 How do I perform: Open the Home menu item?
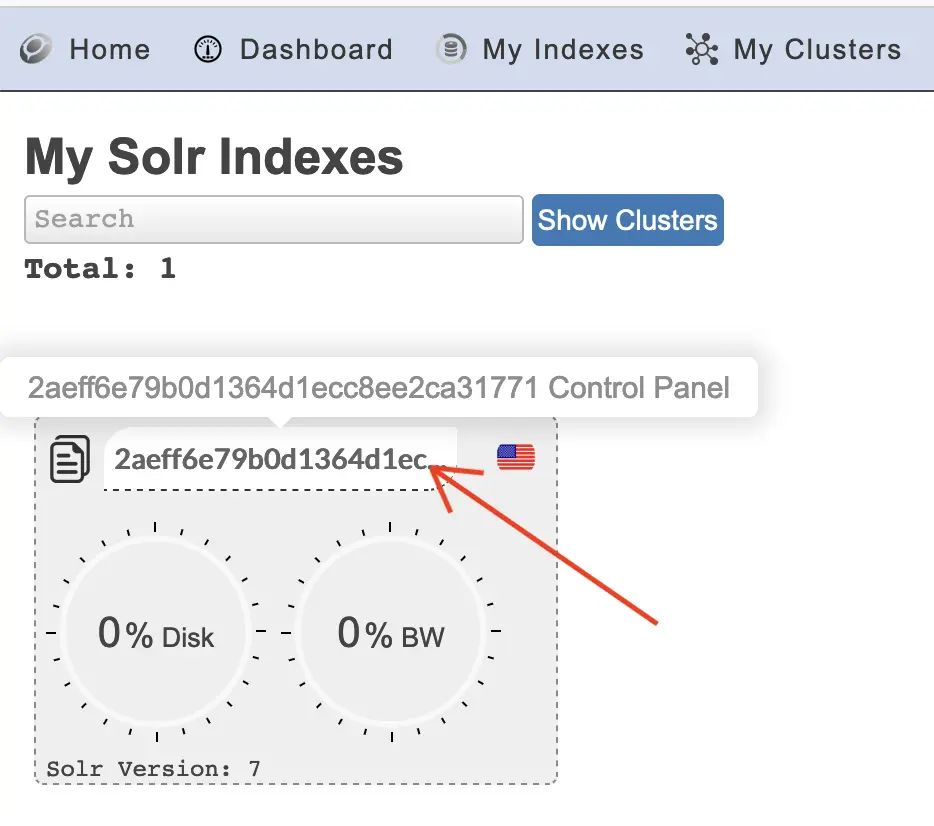click(109, 49)
